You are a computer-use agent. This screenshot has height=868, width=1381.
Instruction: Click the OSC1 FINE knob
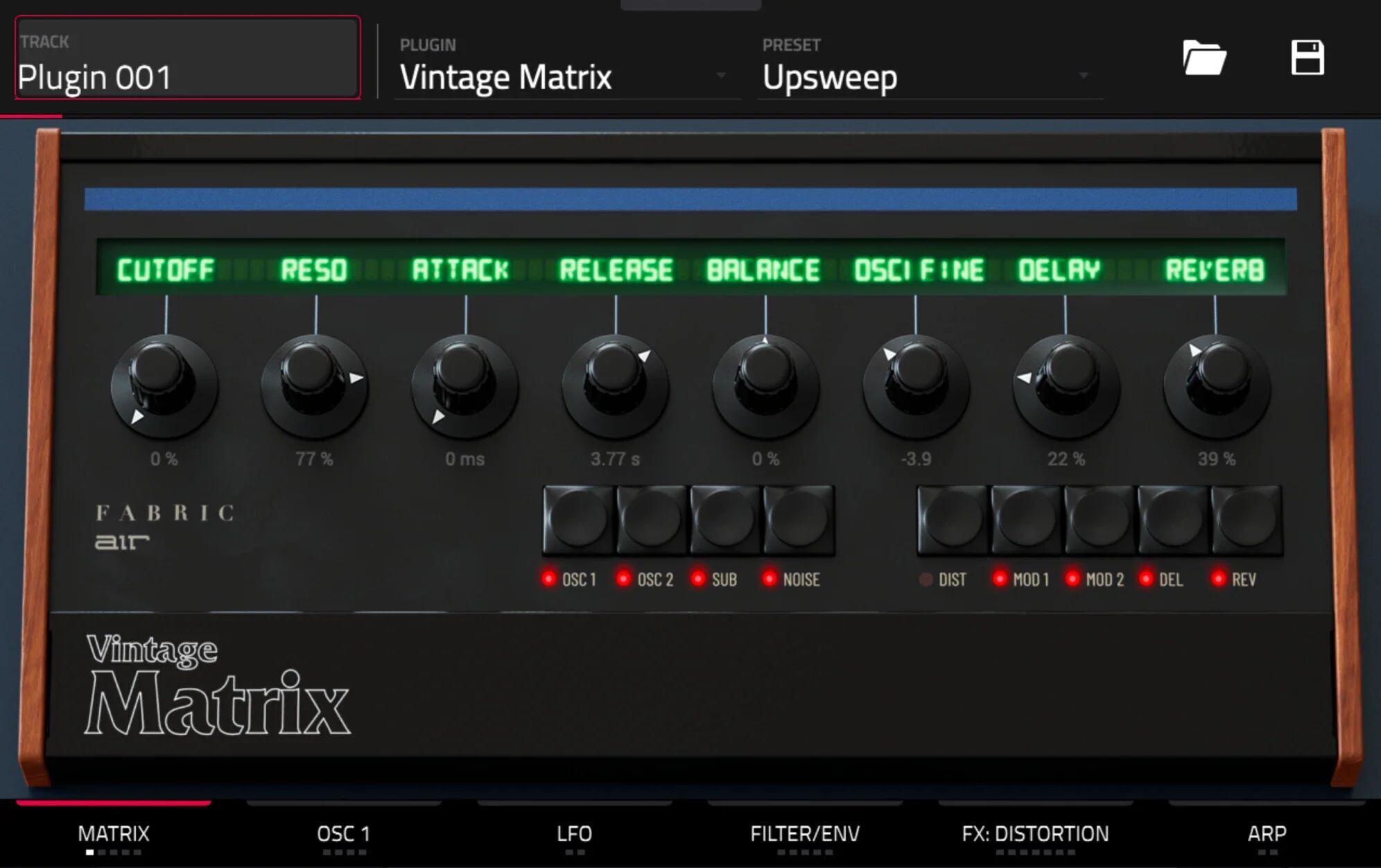[916, 385]
